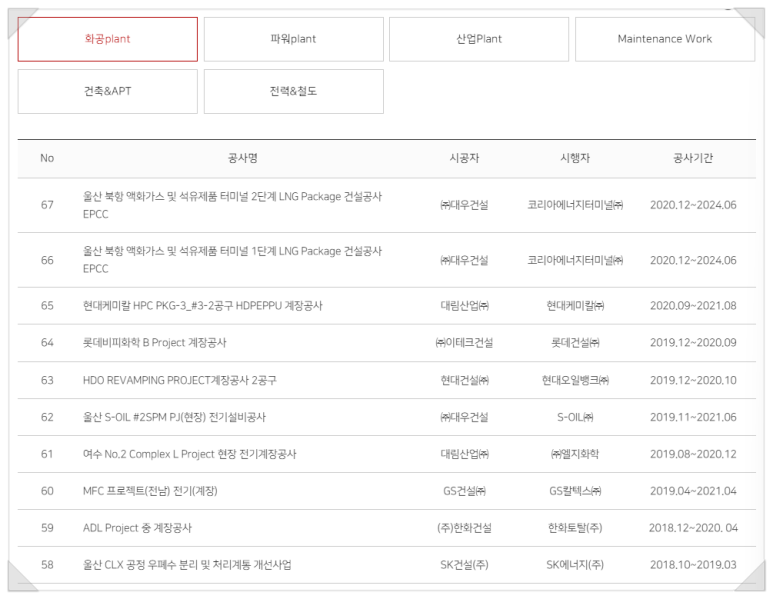The width and height of the screenshot is (773, 599).
Task: Select 롯데비피화학 B Project 계장공사
Action: pyautogui.click(x=154, y=343)
